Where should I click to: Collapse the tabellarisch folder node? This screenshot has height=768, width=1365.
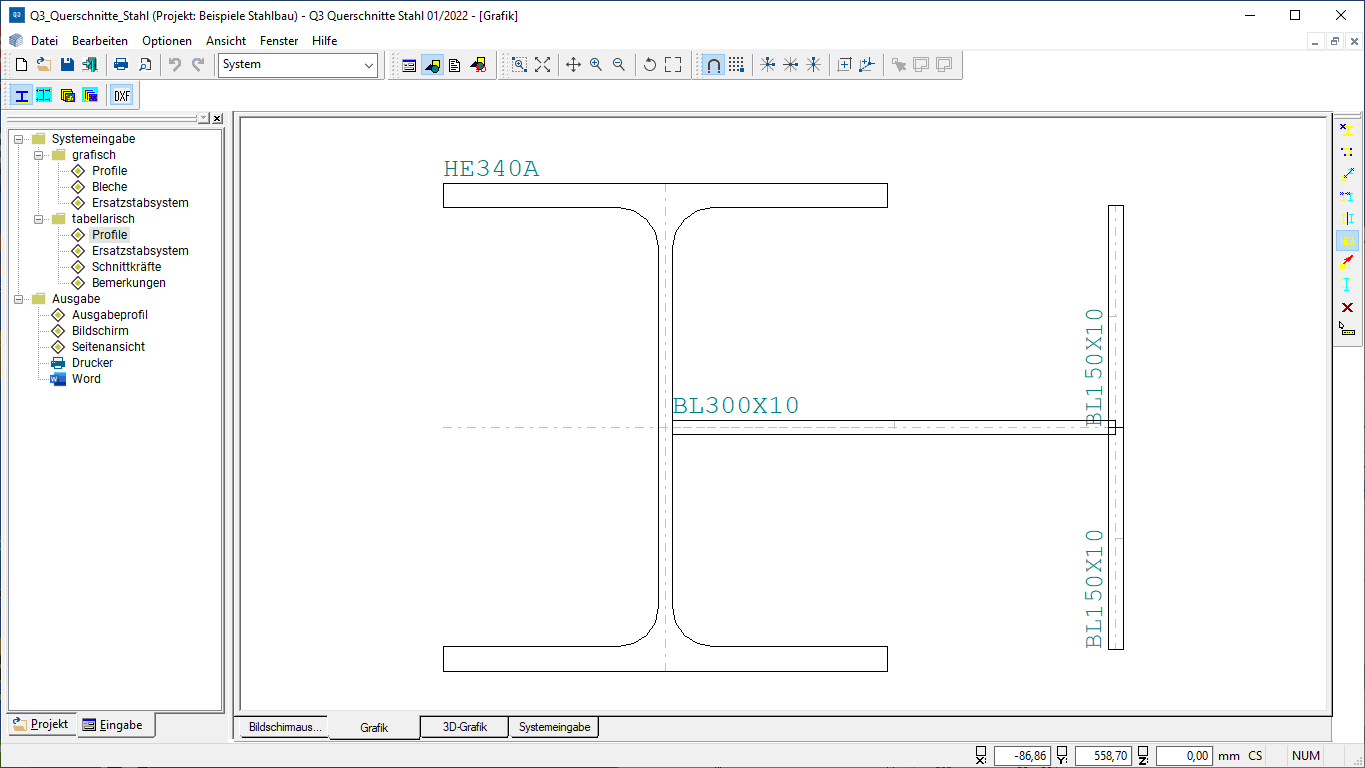[38, 219]
